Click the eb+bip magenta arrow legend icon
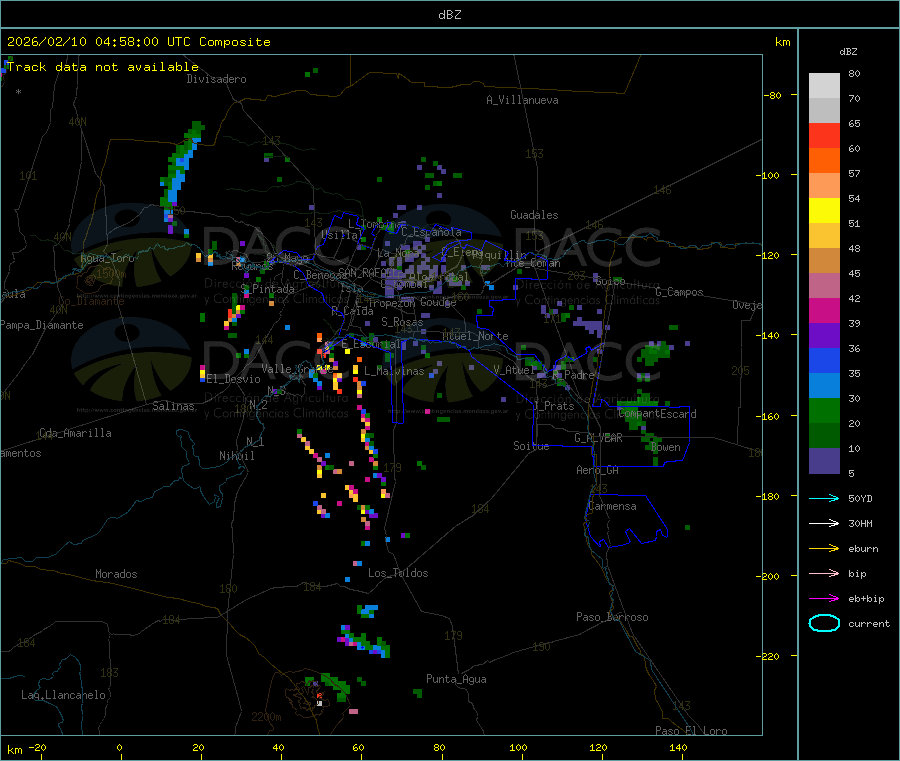The image size is (900, 761). click(824, 599)
